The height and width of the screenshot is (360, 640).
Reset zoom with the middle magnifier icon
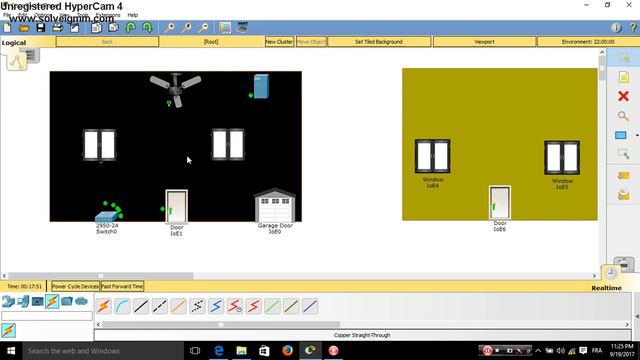pos(186,28)
